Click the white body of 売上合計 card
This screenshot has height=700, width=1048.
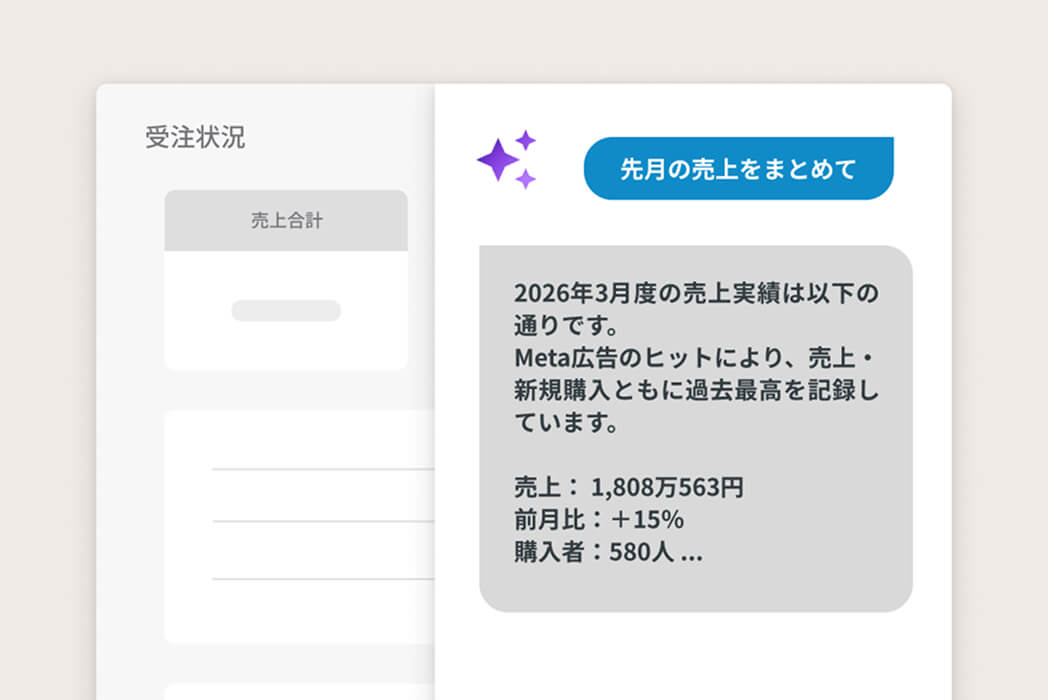coord(286,310)
